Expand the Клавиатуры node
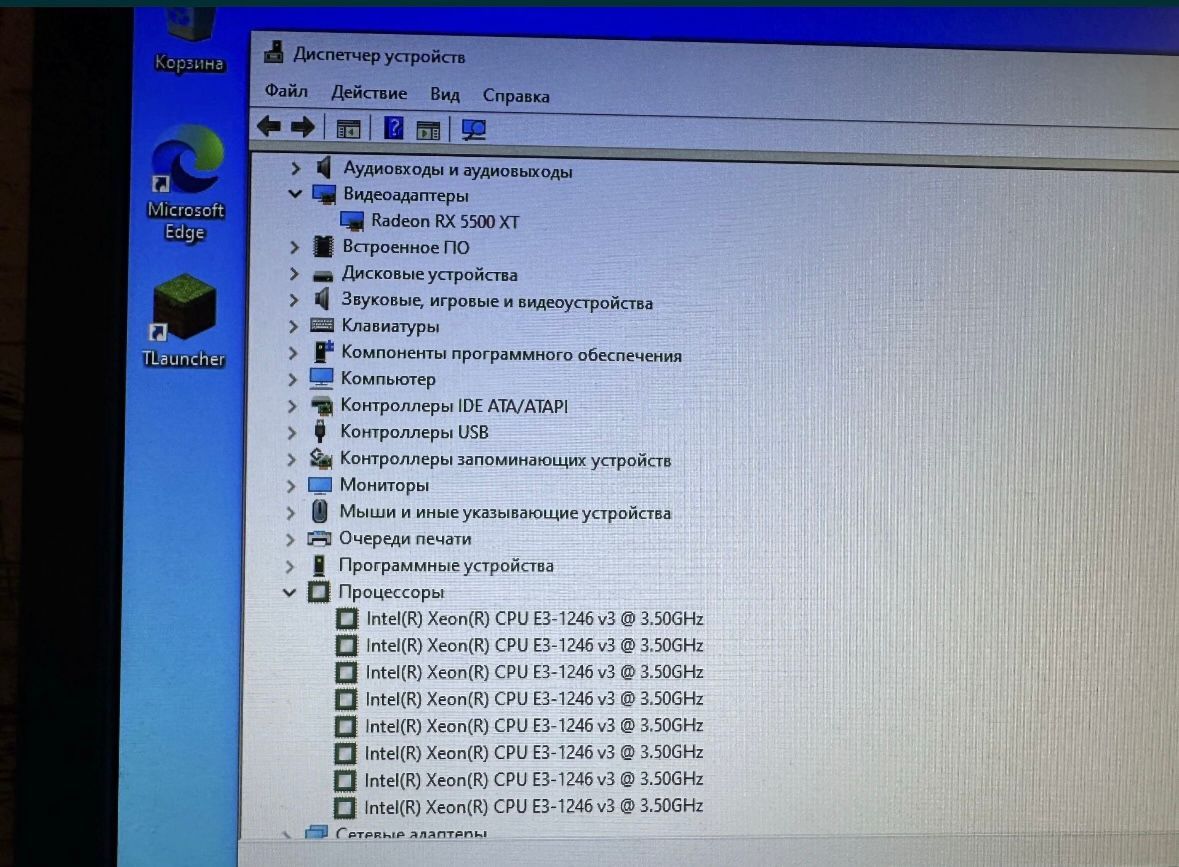This screenshot has height=867, width=1179. (293, 326)
